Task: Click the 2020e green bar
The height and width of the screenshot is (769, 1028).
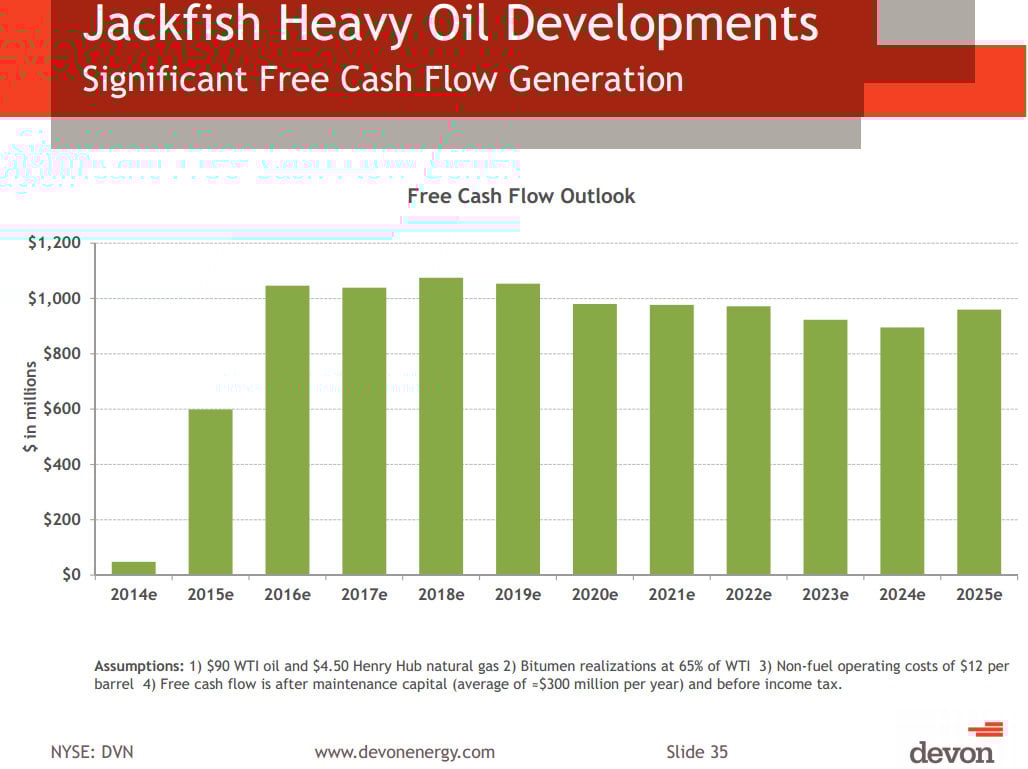Action: tap(594, 439)
